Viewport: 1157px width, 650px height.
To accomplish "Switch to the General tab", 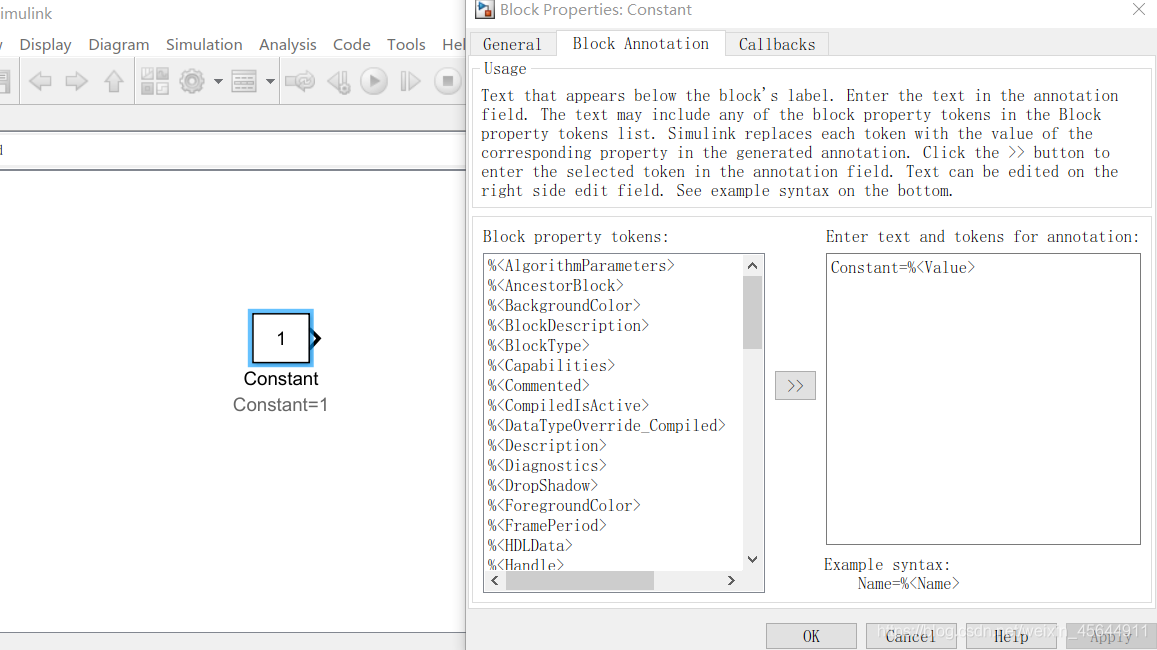I will coord(512,44).
